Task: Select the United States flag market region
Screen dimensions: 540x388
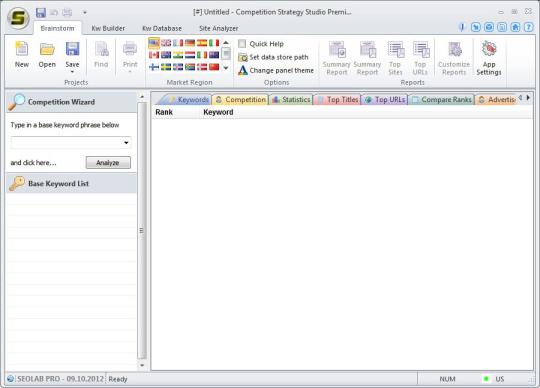Action: (154, 43)
